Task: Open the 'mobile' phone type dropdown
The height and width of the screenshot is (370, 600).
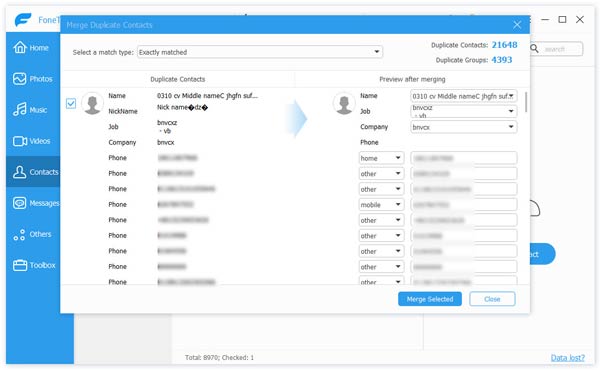Action: point(381,205)
